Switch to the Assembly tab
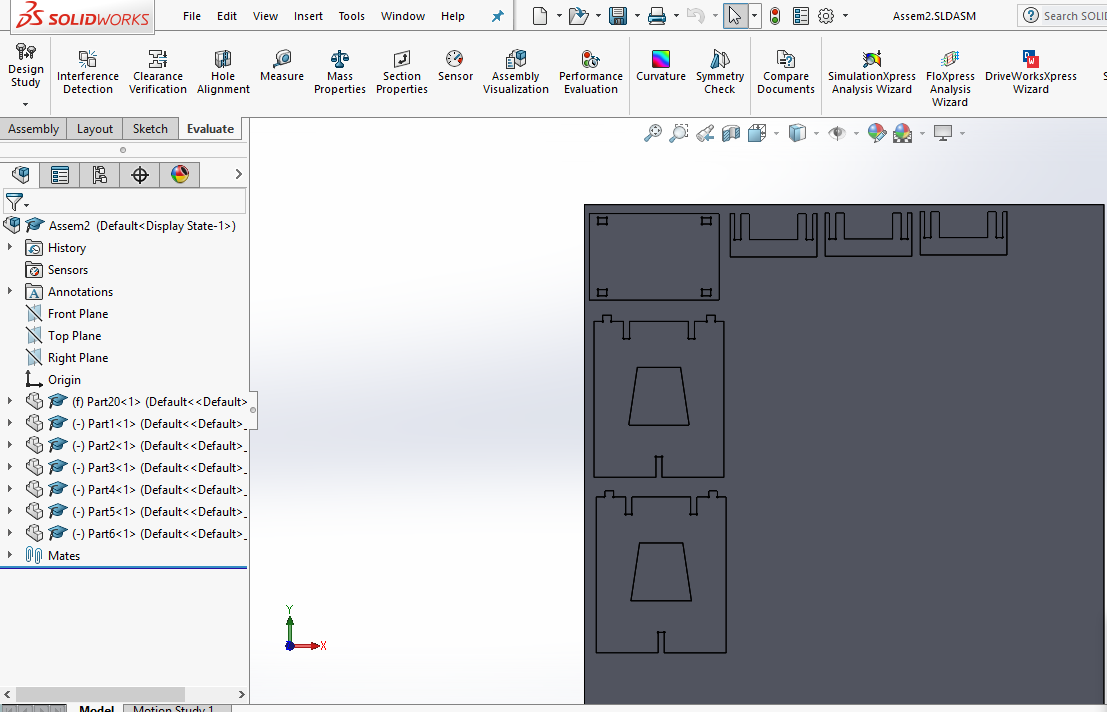 tap(33, 128)
